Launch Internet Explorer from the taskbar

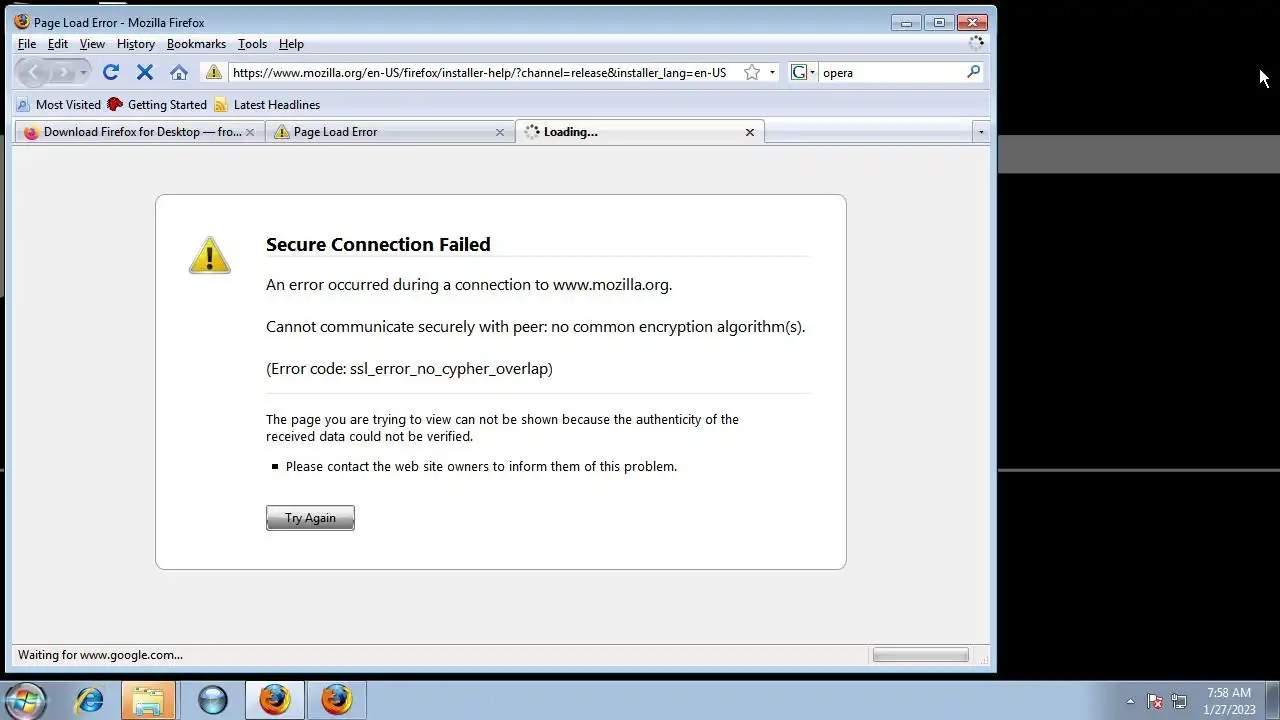[x=90, y=700]
